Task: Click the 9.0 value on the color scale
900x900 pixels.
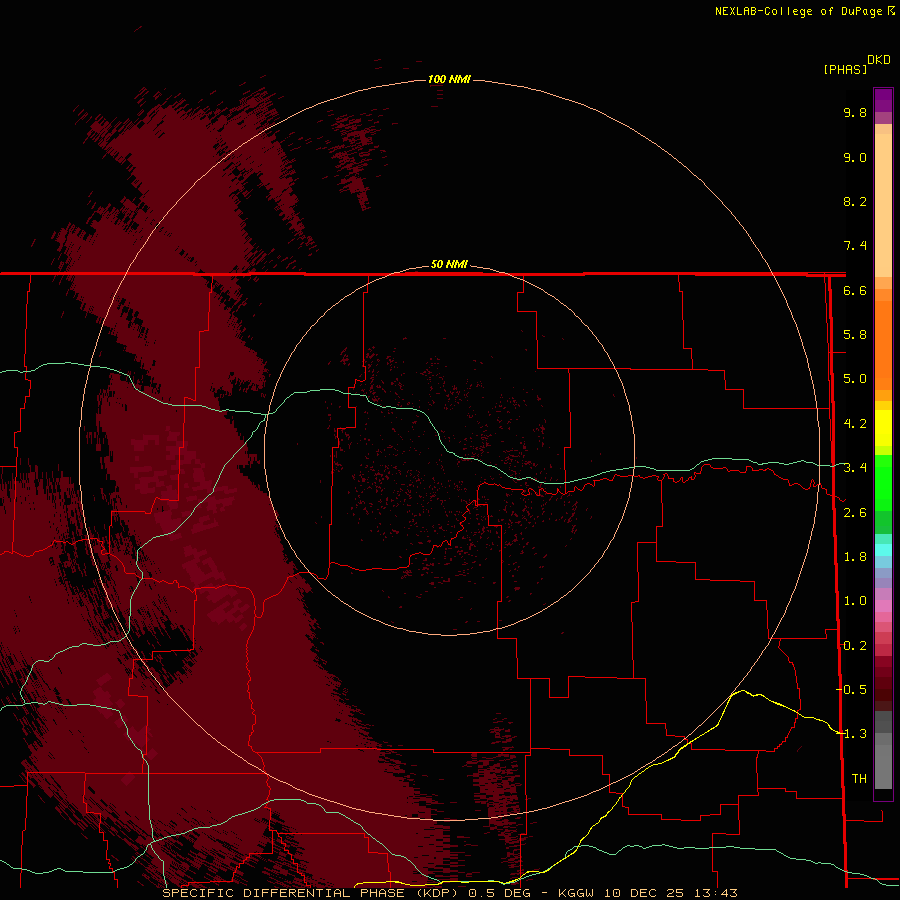Action: tap(855, 157)
